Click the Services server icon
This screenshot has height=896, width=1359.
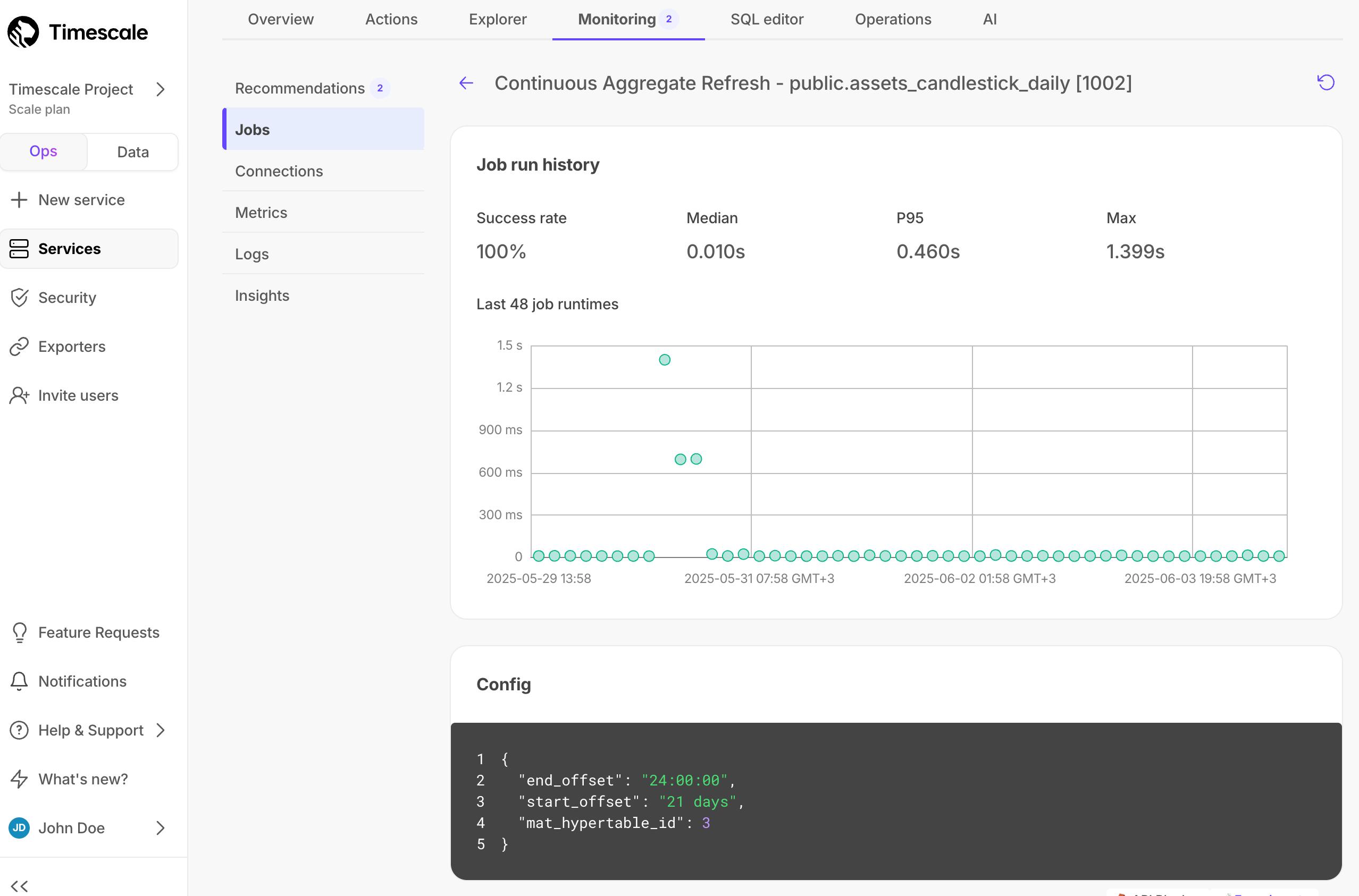pos(19,249)
